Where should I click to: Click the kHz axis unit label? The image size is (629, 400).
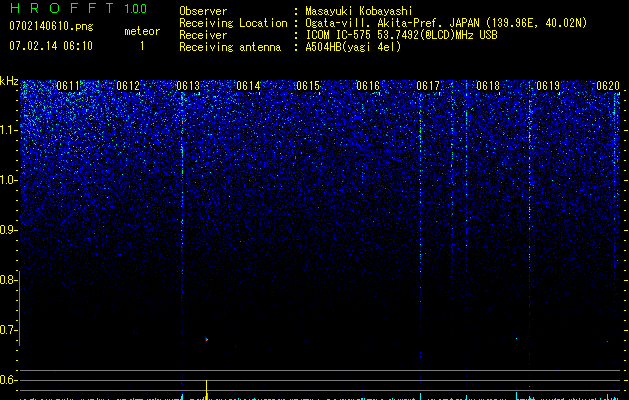pyautogui.click(x=9, y=81)
